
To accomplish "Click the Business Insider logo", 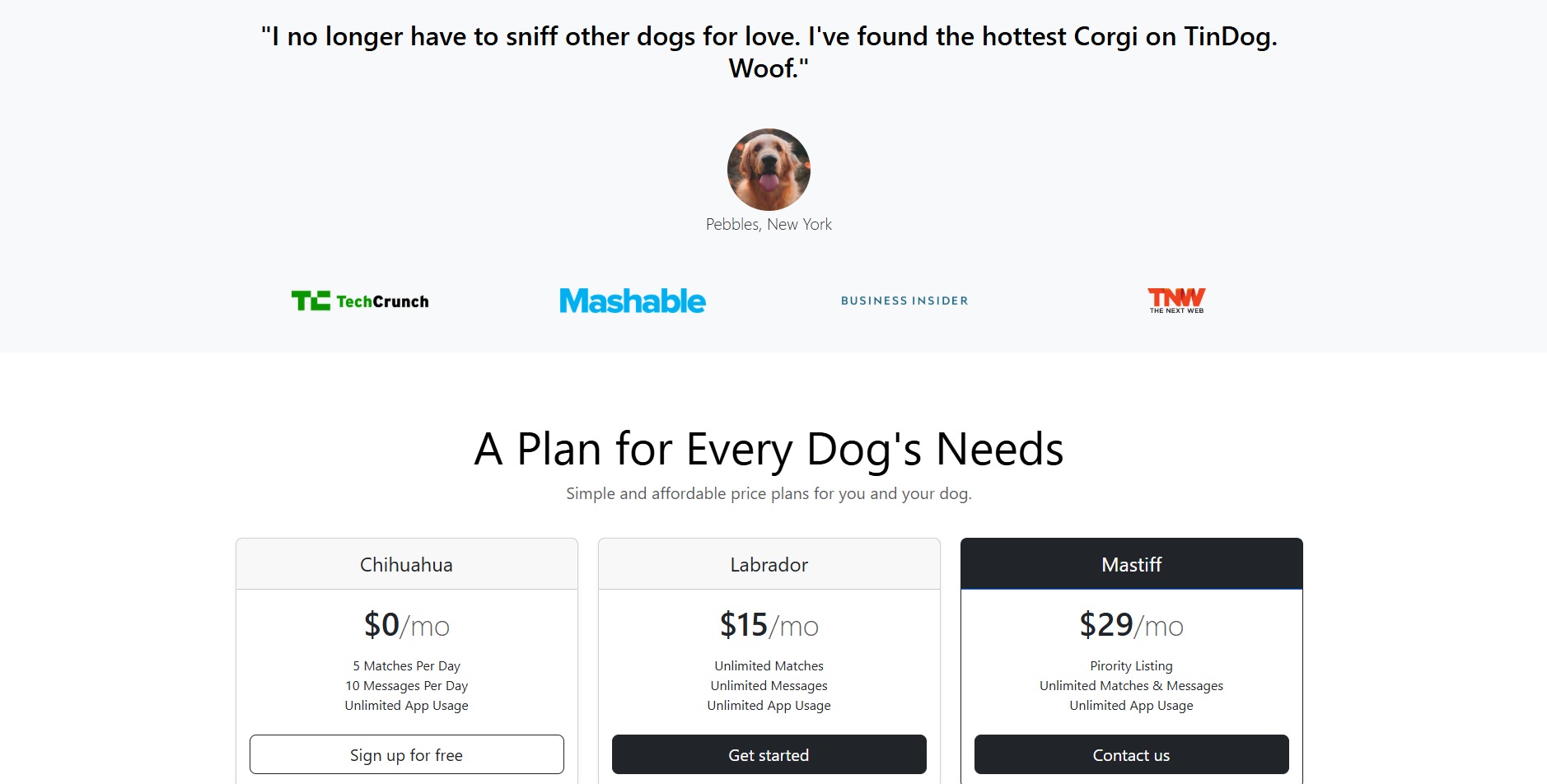I will [904, 301].
